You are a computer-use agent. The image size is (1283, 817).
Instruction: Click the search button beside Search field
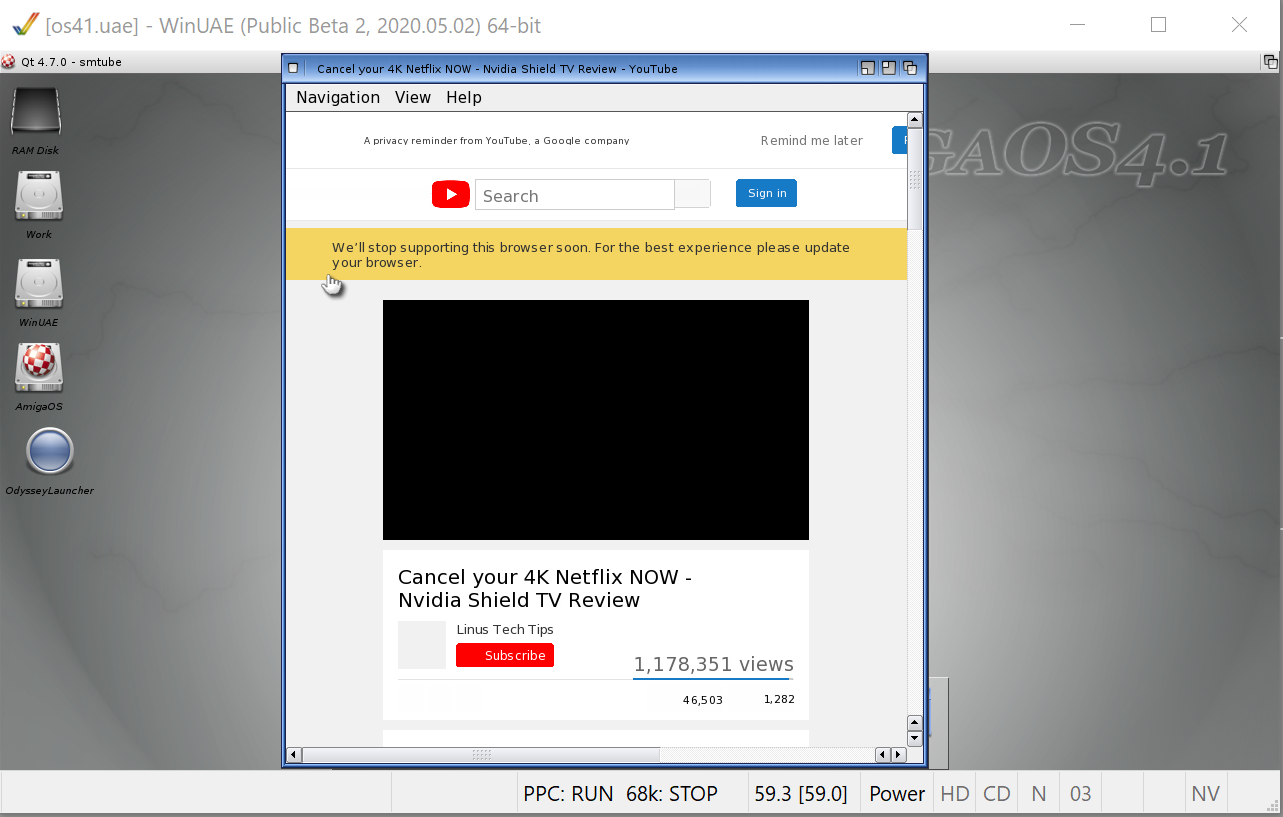click(x=693, y=194)
